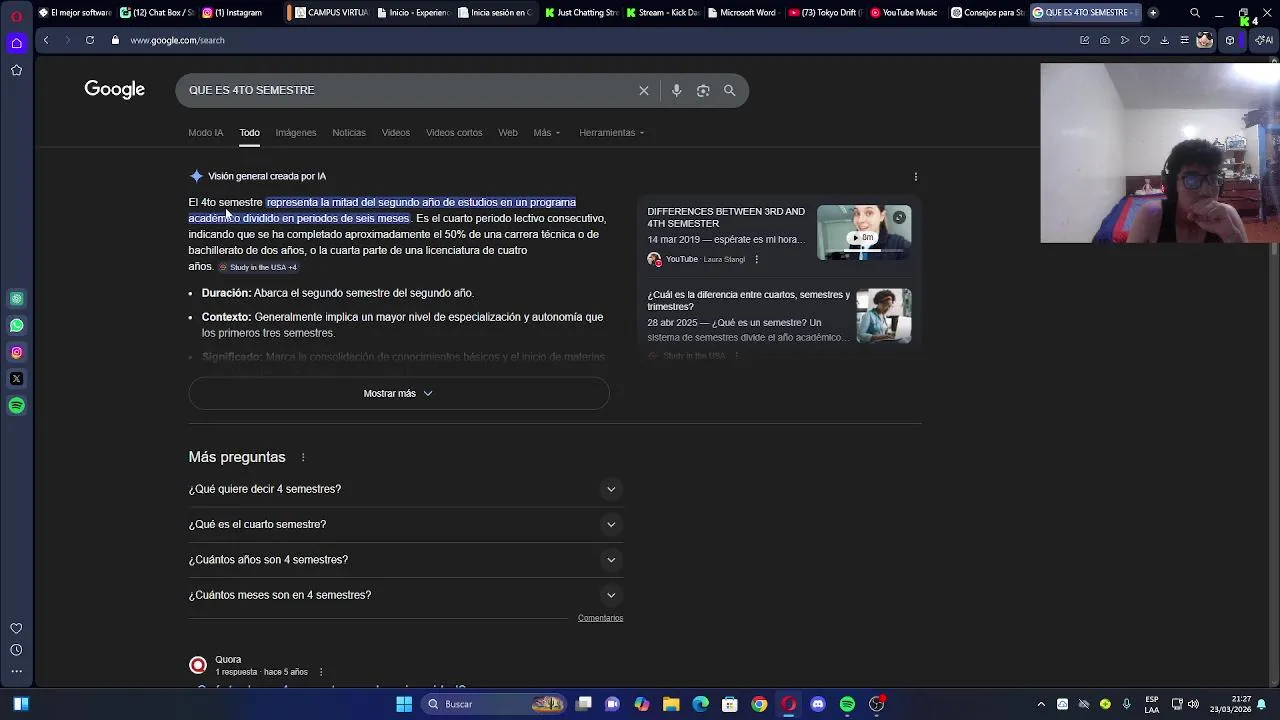
Task: Open the heart icon in Opera sidebar
Action: 16,628
